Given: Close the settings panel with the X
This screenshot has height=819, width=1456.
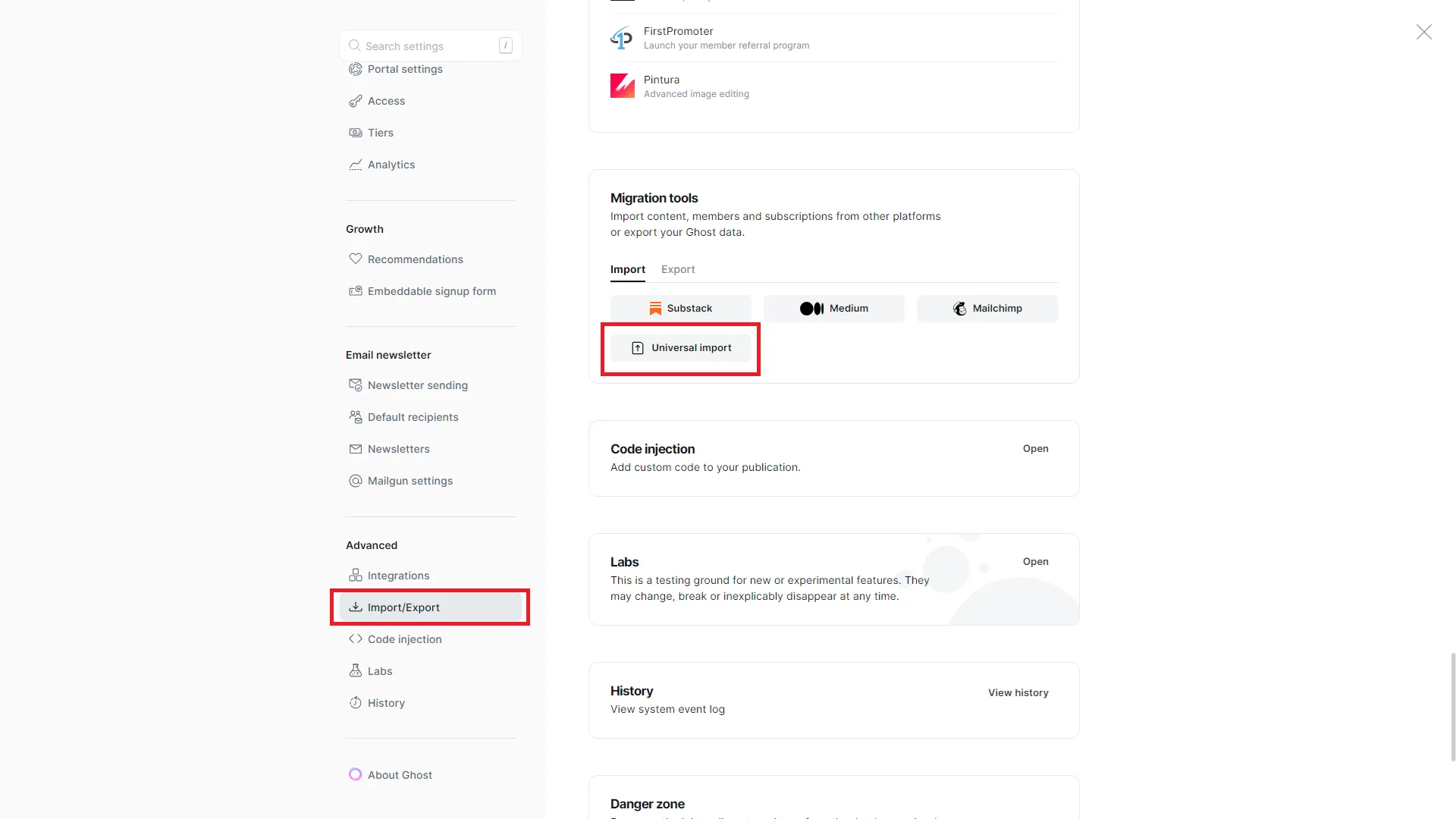Looking at the screenshot, I should pos(1424,32).
